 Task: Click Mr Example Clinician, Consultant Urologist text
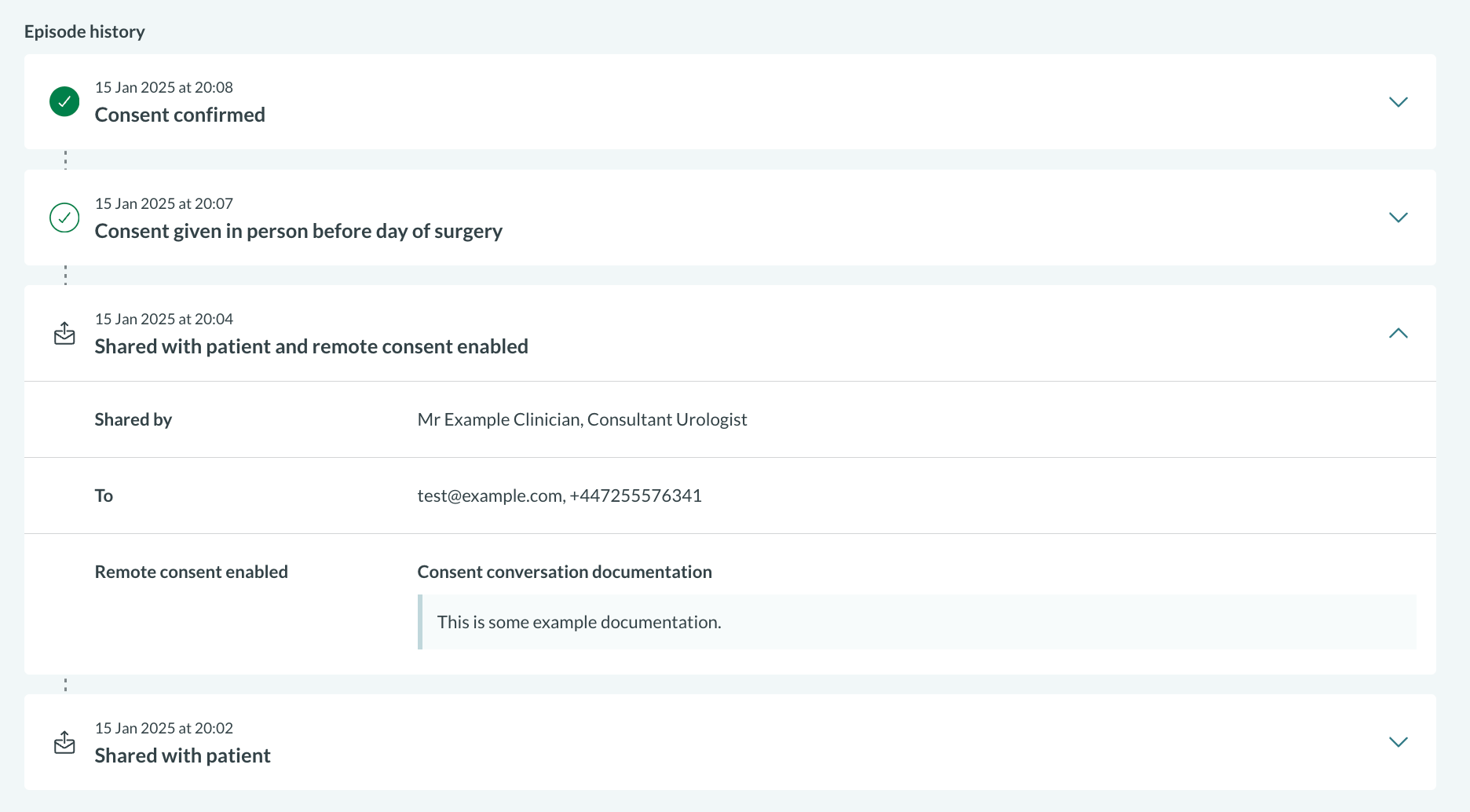(582, 419)
